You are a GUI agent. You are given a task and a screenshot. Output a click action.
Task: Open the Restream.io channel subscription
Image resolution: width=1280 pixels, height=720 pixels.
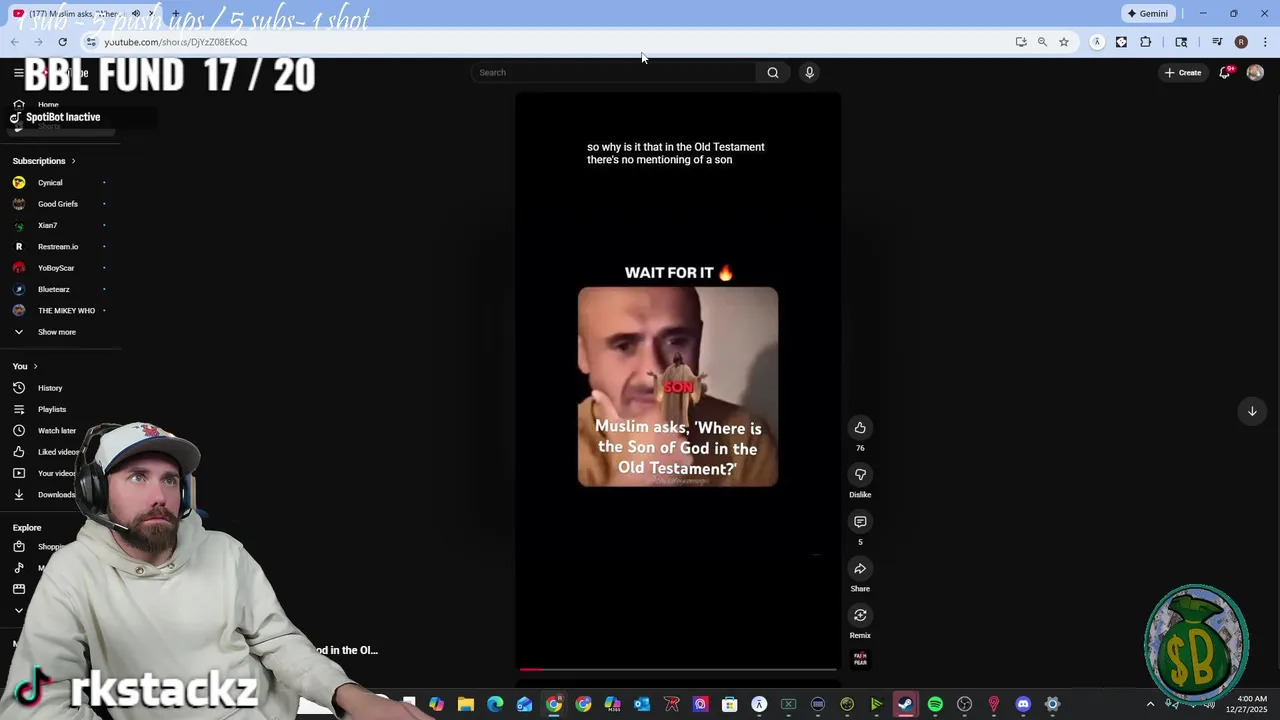pyautogui.click(x=60, y=246)
